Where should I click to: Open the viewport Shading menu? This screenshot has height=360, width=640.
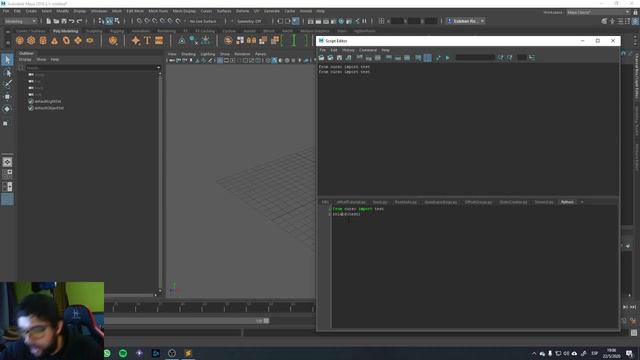click(x=188, y=54)
